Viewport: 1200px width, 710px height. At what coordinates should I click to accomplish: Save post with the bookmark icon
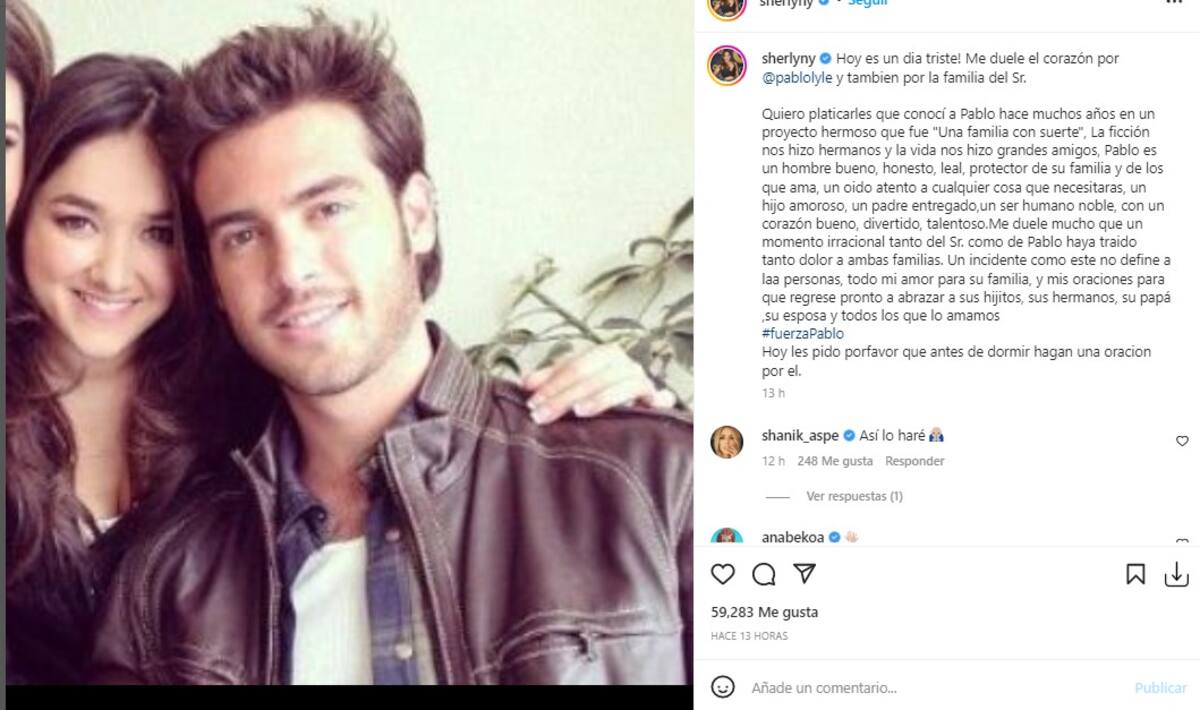point(1135,574)
